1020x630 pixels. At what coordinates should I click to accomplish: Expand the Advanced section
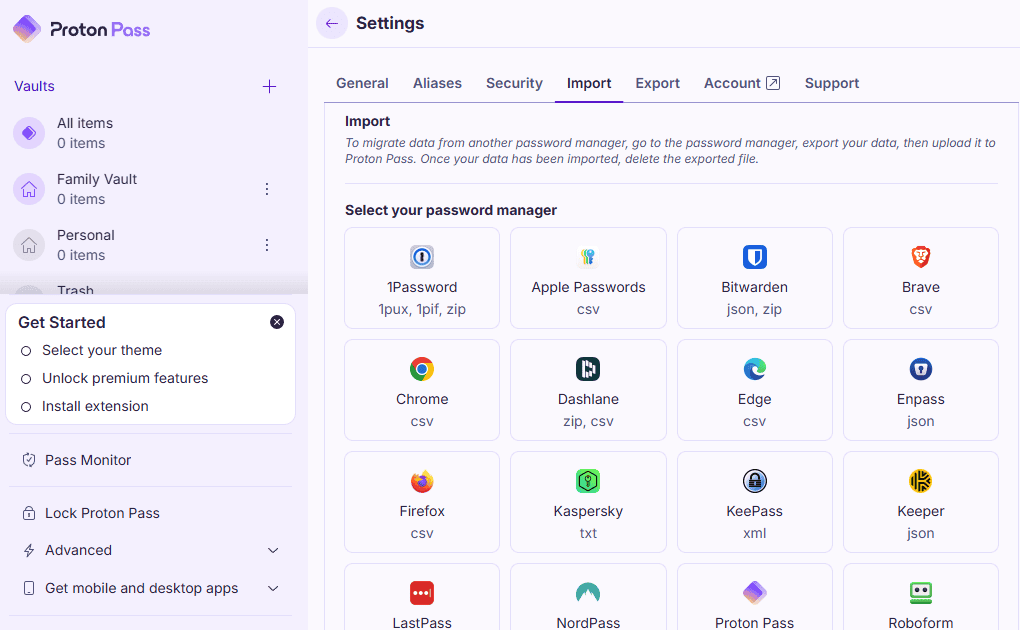click(273, 550)
